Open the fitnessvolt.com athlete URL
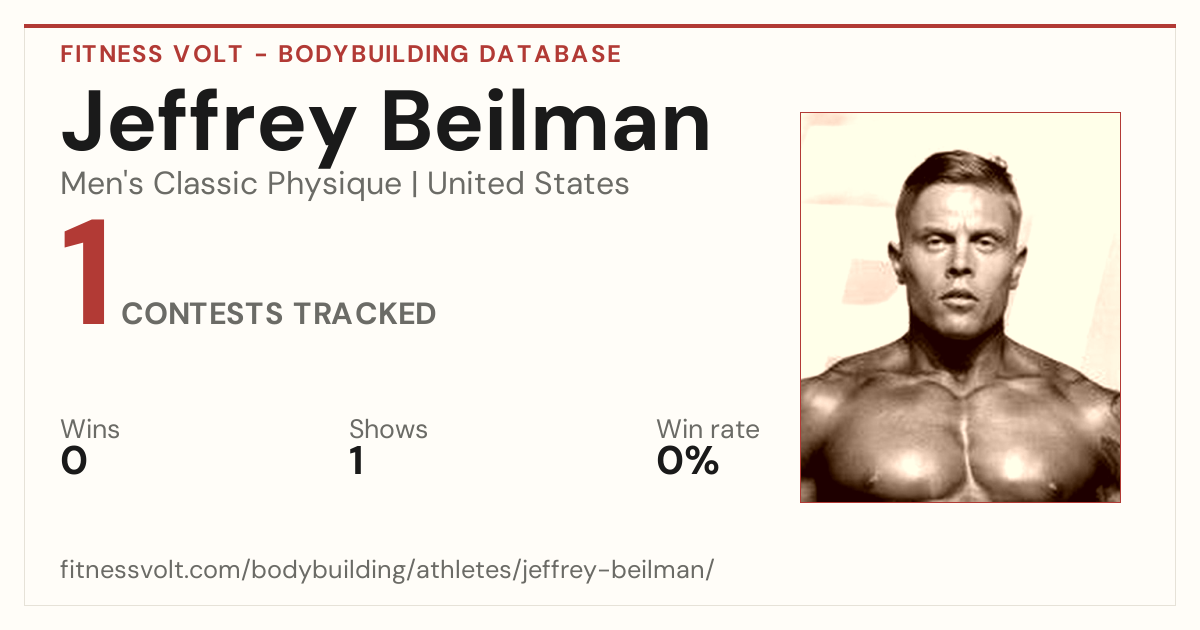Image resolution: width=1200 pixels, height=630 pixels. click(x=387, y=571)
